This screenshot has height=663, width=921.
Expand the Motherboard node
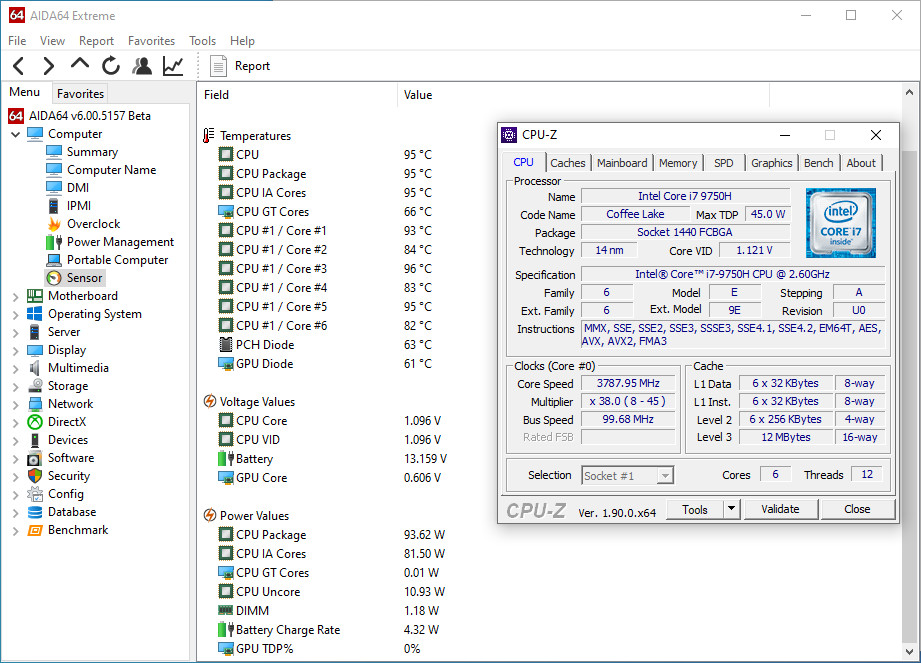click(x=16, y=297)
